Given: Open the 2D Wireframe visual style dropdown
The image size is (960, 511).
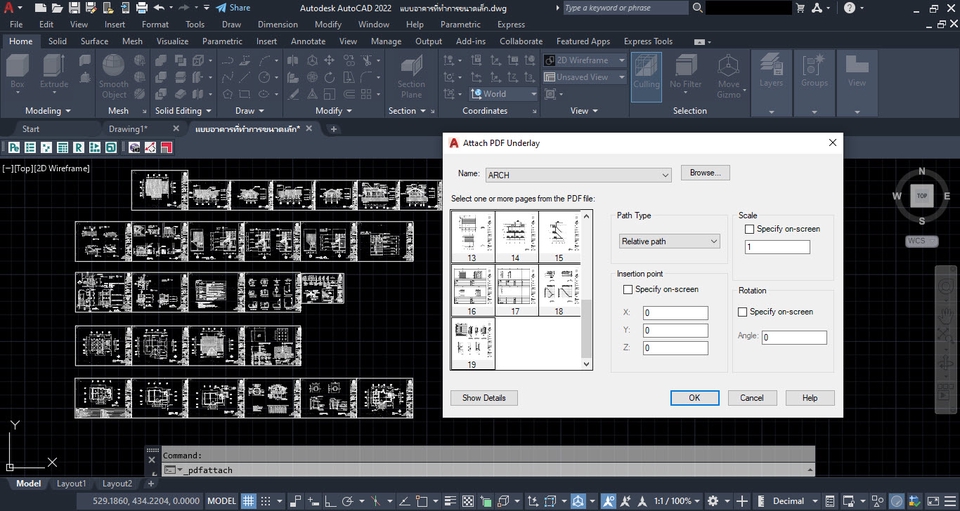Looking at the screenshot, I should [621, 60].
